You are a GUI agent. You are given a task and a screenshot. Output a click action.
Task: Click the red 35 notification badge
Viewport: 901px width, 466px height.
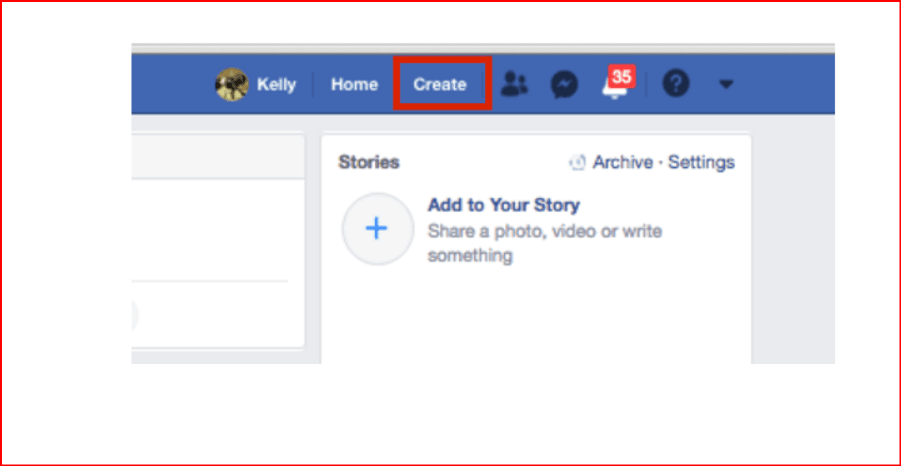(622, 76)
